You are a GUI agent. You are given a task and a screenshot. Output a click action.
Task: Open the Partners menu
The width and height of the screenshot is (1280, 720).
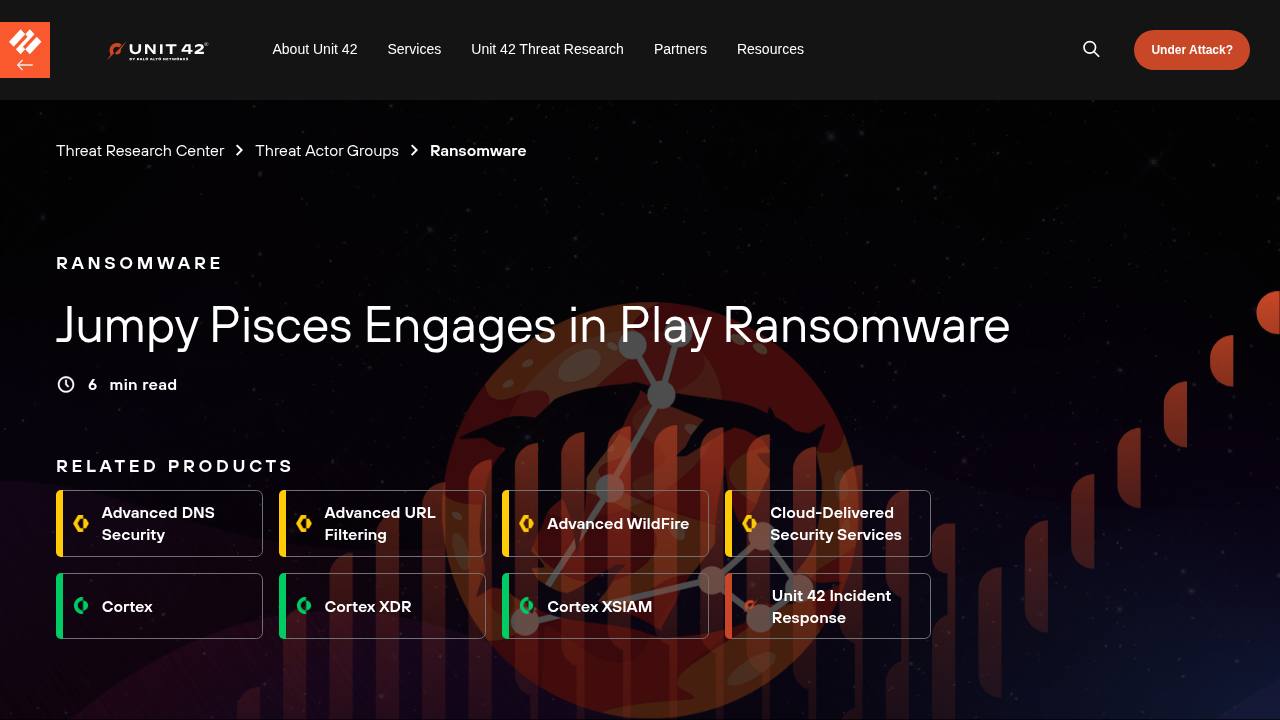pos(680,49)
